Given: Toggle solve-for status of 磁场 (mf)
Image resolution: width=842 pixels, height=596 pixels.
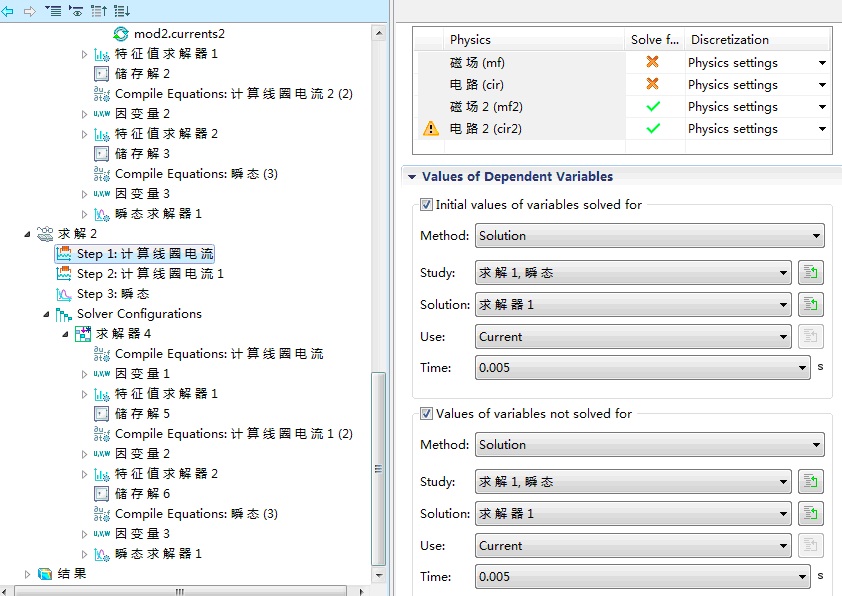Looking at the screenshot, I should tap(653, 62).
